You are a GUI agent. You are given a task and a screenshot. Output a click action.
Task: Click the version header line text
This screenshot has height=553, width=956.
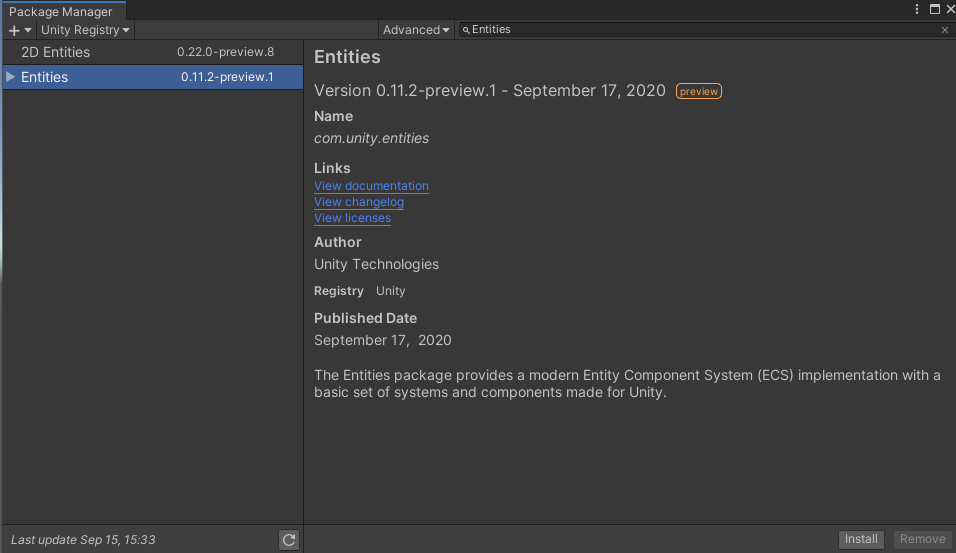coord(490,91)
